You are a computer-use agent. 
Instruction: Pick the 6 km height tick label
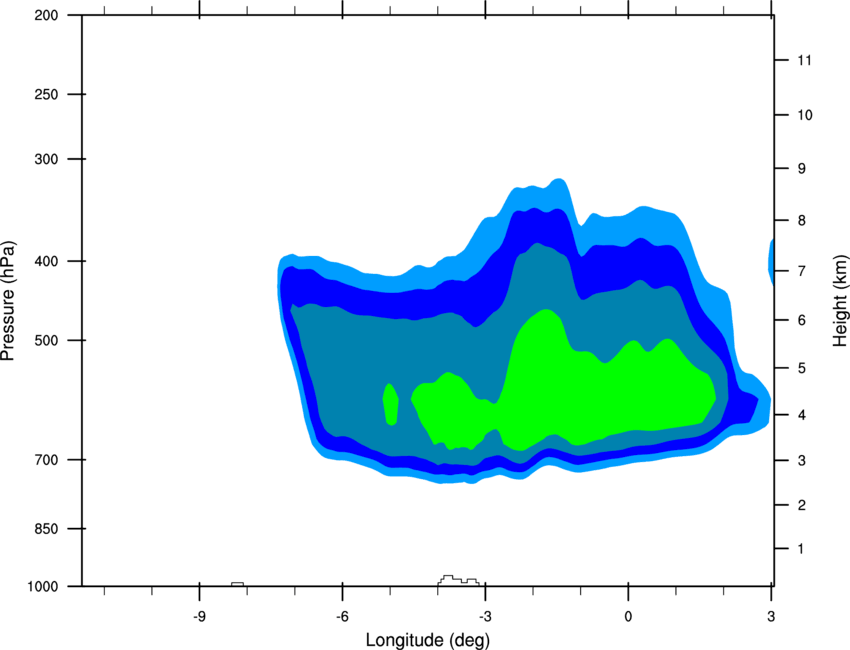(x=802, y=320)
